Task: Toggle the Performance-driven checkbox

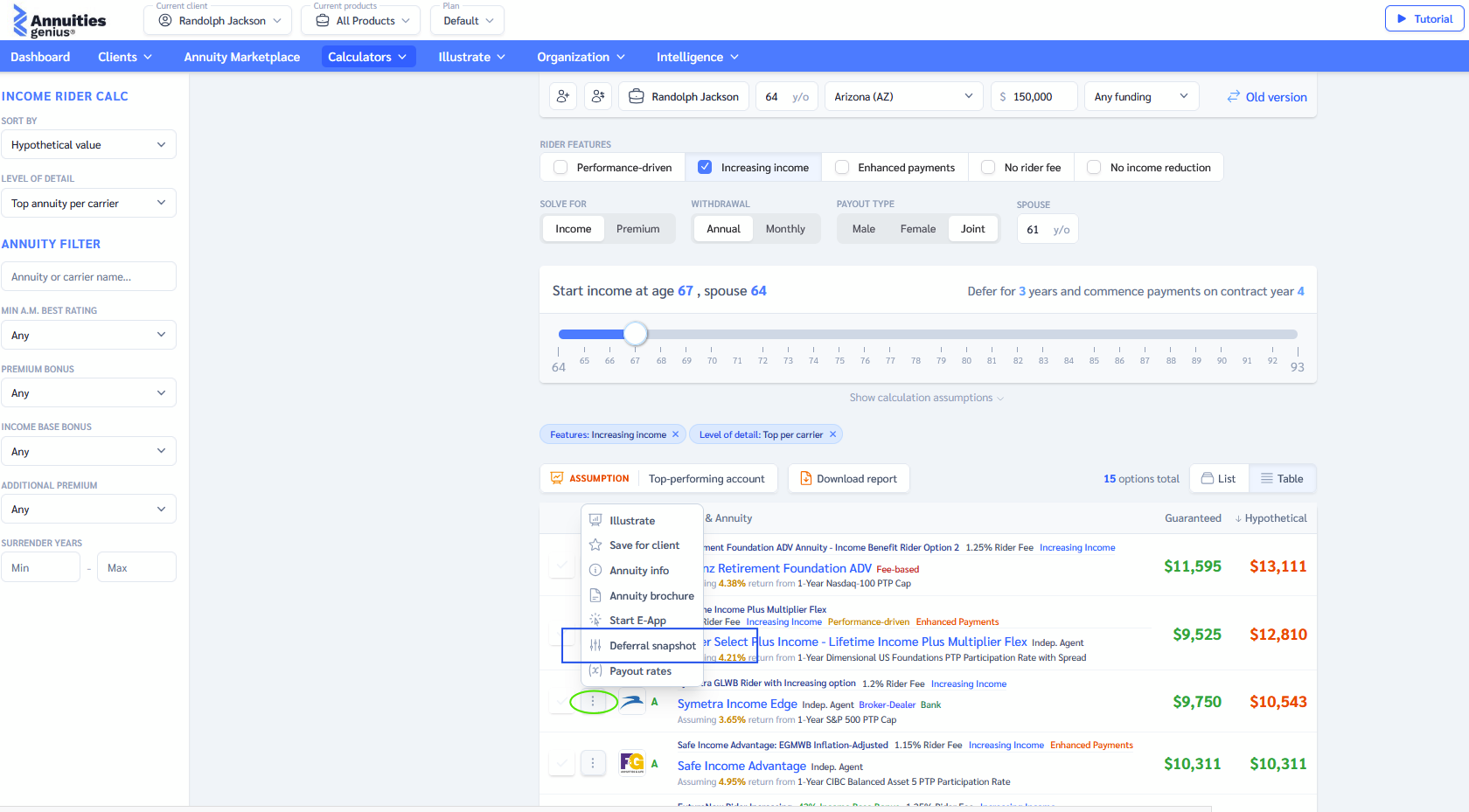Action: point(560,167)
